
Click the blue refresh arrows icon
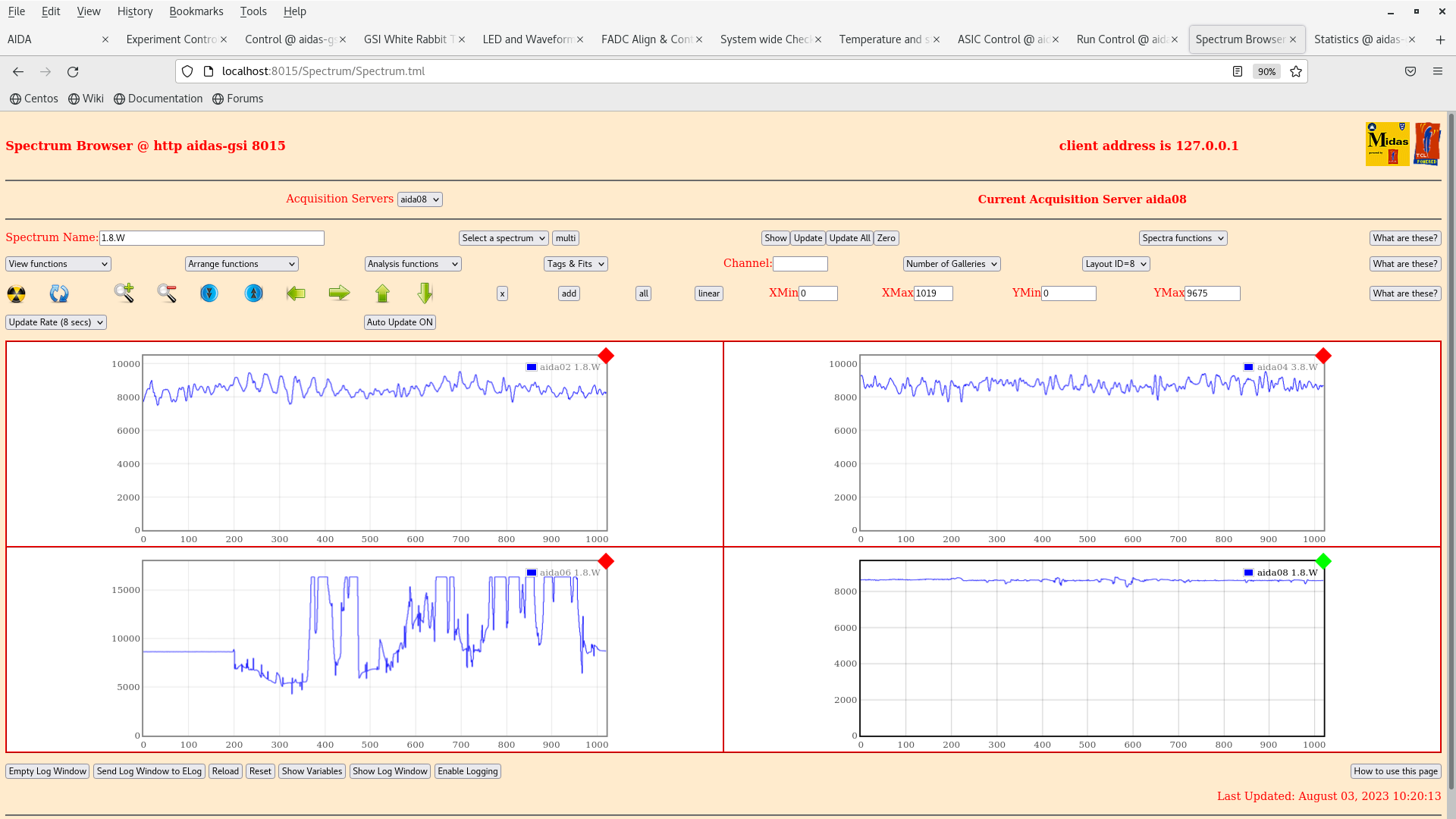coord(59,293)
